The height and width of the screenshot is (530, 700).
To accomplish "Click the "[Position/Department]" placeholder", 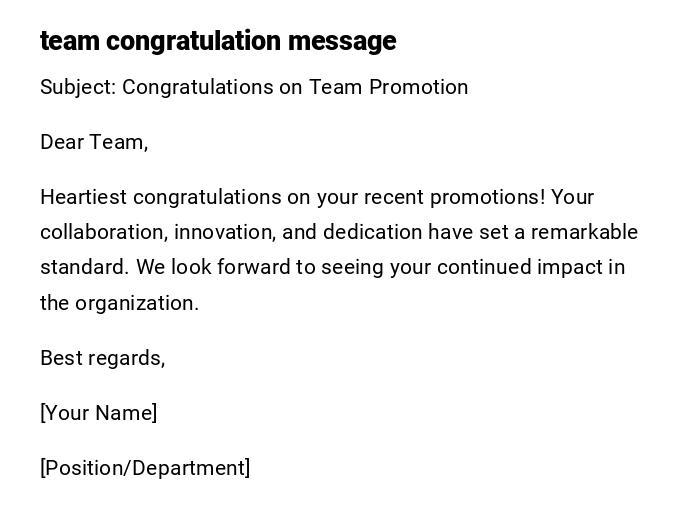I will (x=145, y=468).
